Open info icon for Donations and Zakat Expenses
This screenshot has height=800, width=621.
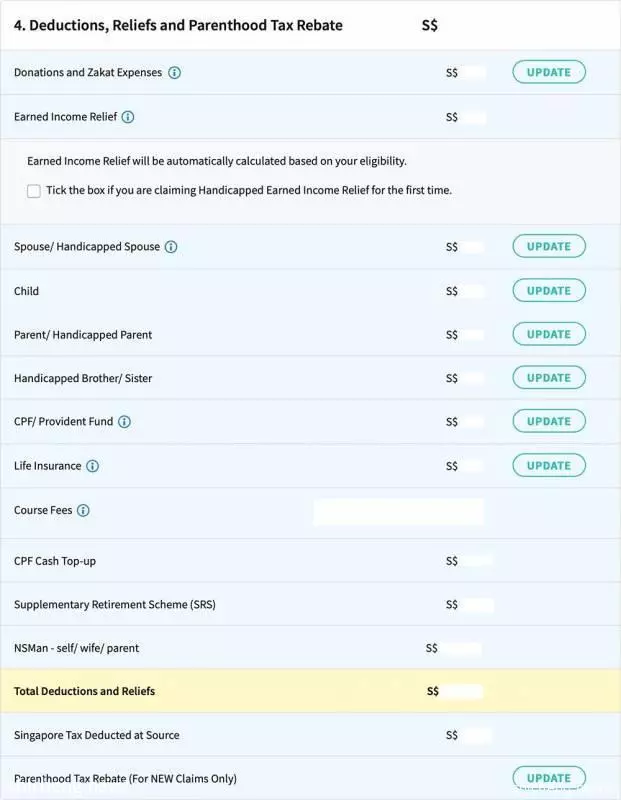[175, 72]
